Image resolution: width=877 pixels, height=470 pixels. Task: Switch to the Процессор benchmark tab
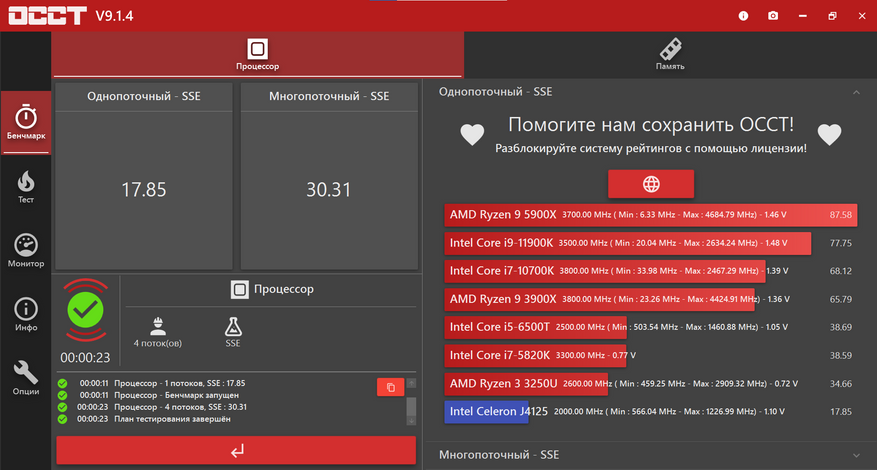point(257,55)
